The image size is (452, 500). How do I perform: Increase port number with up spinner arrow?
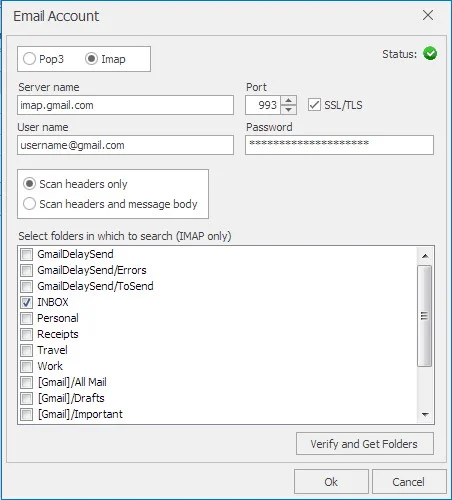pos(289,101)
